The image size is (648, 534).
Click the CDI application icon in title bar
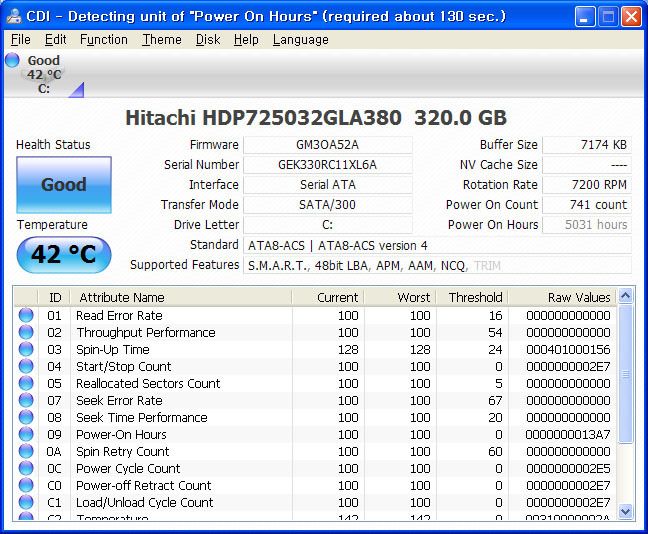click(14, 16)
